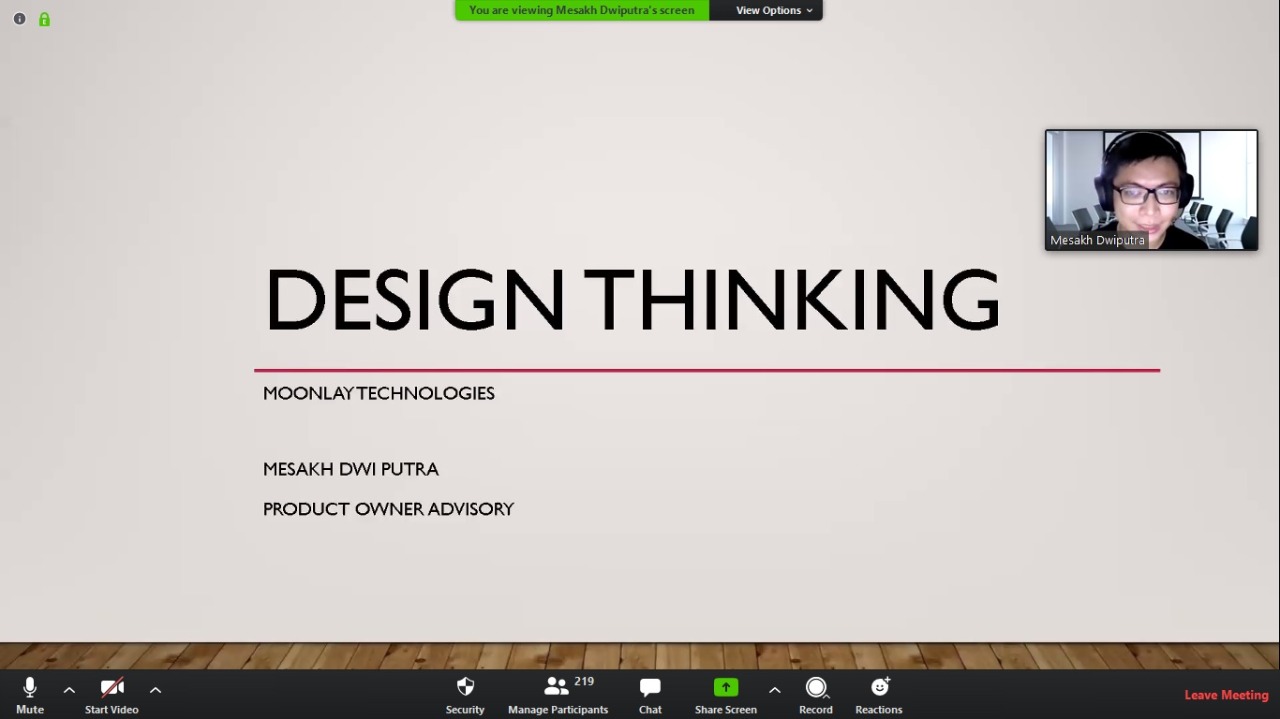This screenshot has width=1280, height=719.
Task: Click the green encryption lock icon
Action: point(44,19)
